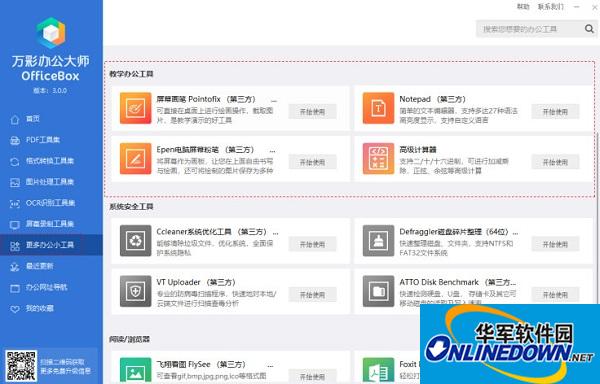Screen dimensions: 600x384
Task: Click the 高级计算器 title text
Action: [418, 150]
